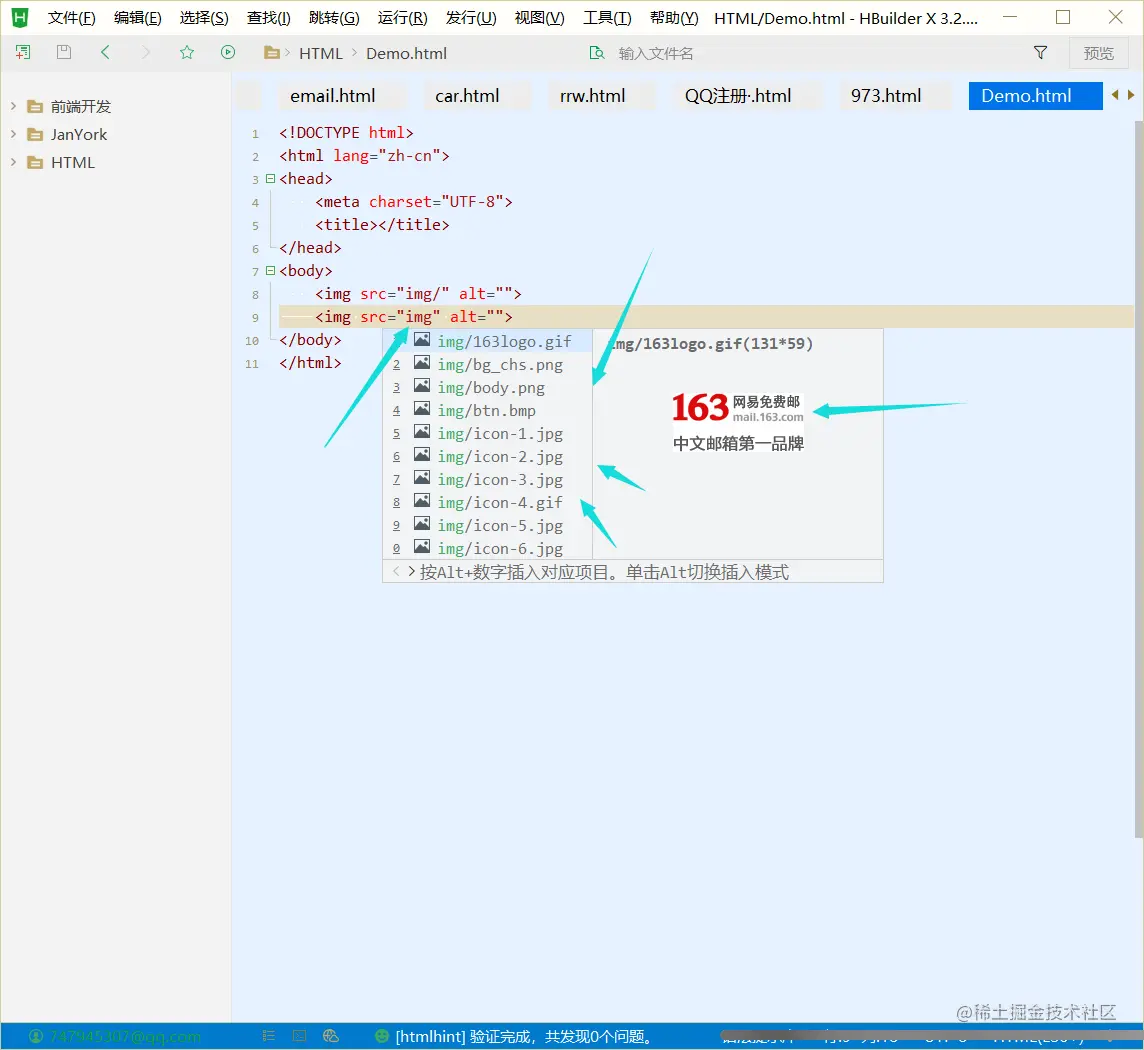Viewport: 1144px width, 1050px height.
Task: Open the 运行(R) menu
Action: (402, 18)
